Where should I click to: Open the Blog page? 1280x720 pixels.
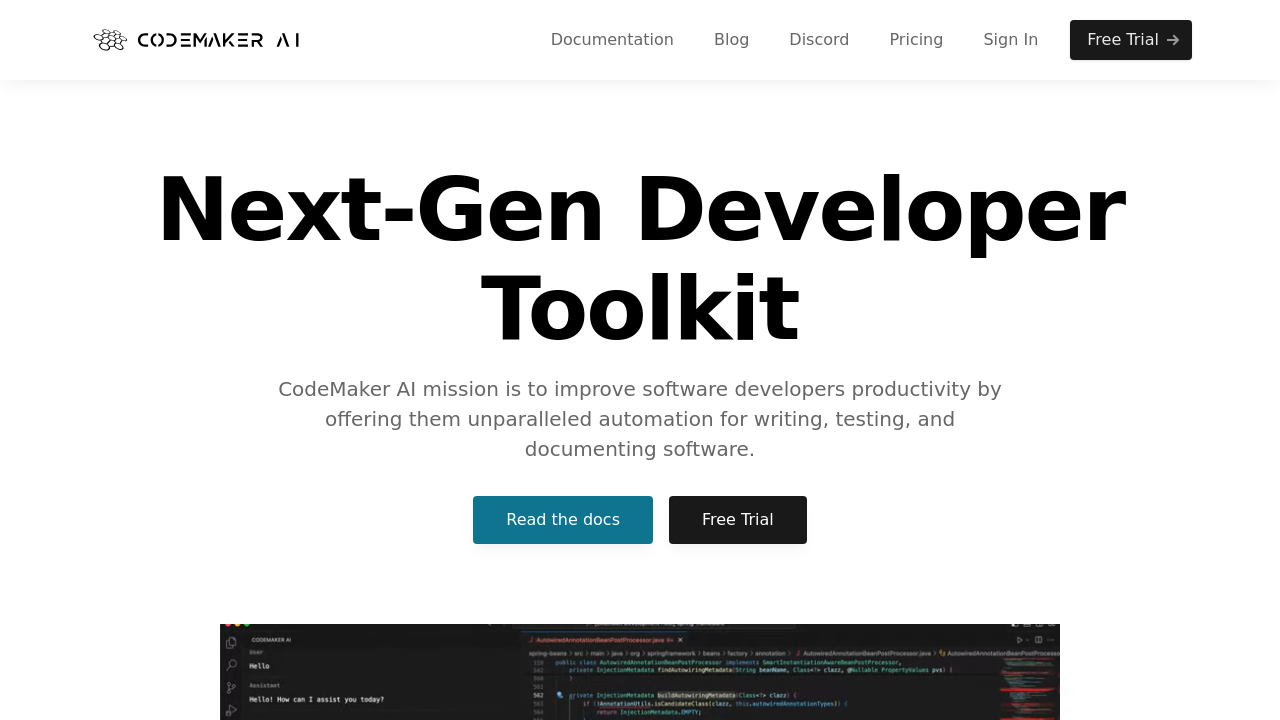(732, 38)
